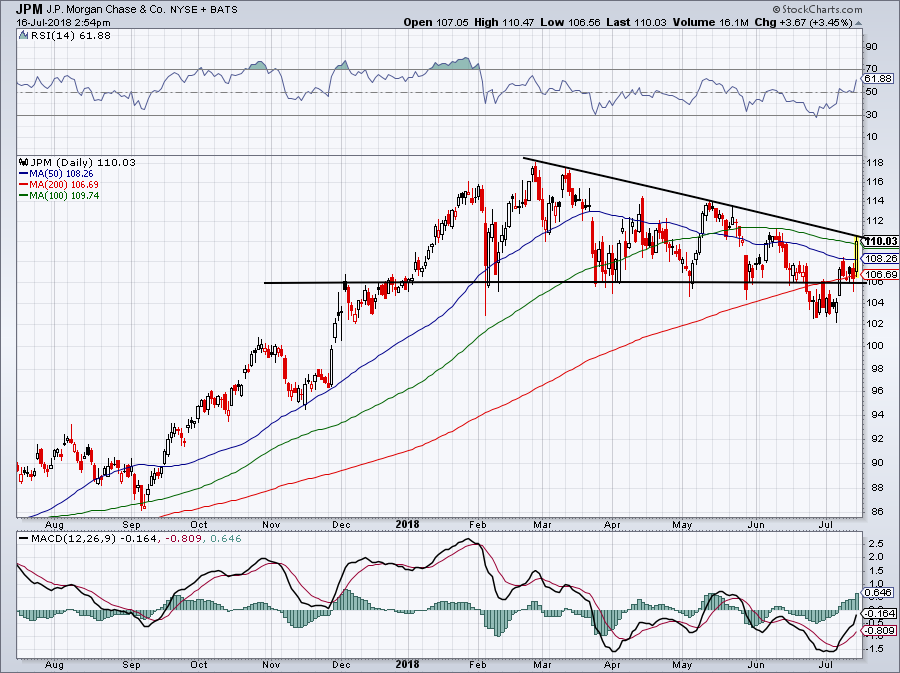This screenshot has height=673, width=900.
Task: Click the Open 107.05 value in the header
Action: pyautogui.click(x=436, y=22)
